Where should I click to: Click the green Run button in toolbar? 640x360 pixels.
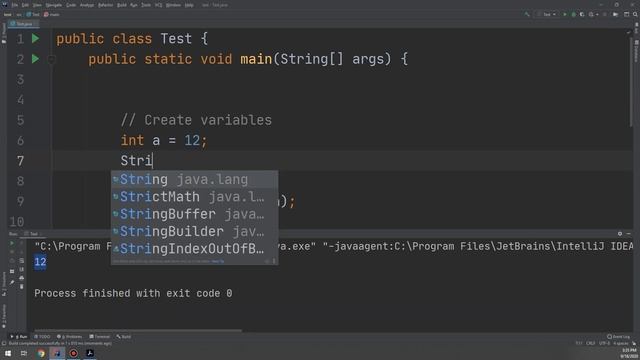(565, 14)
